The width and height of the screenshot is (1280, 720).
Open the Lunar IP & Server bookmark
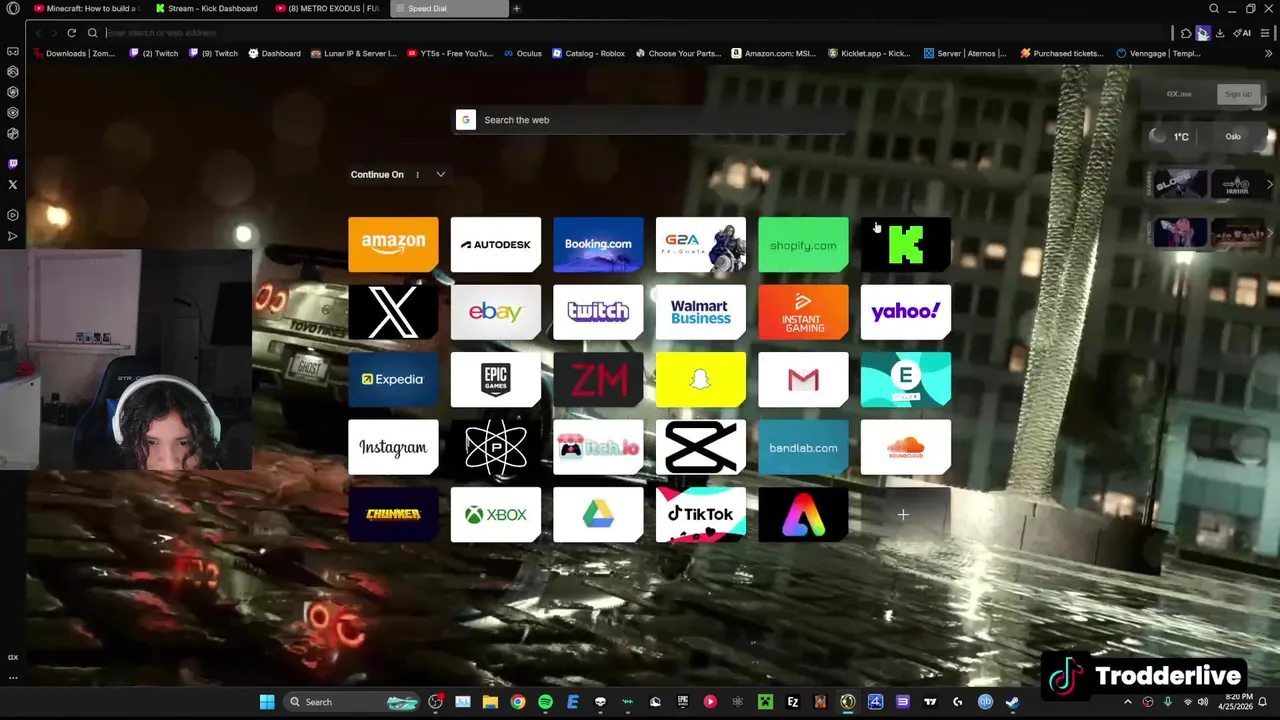(x=353, y=53)
